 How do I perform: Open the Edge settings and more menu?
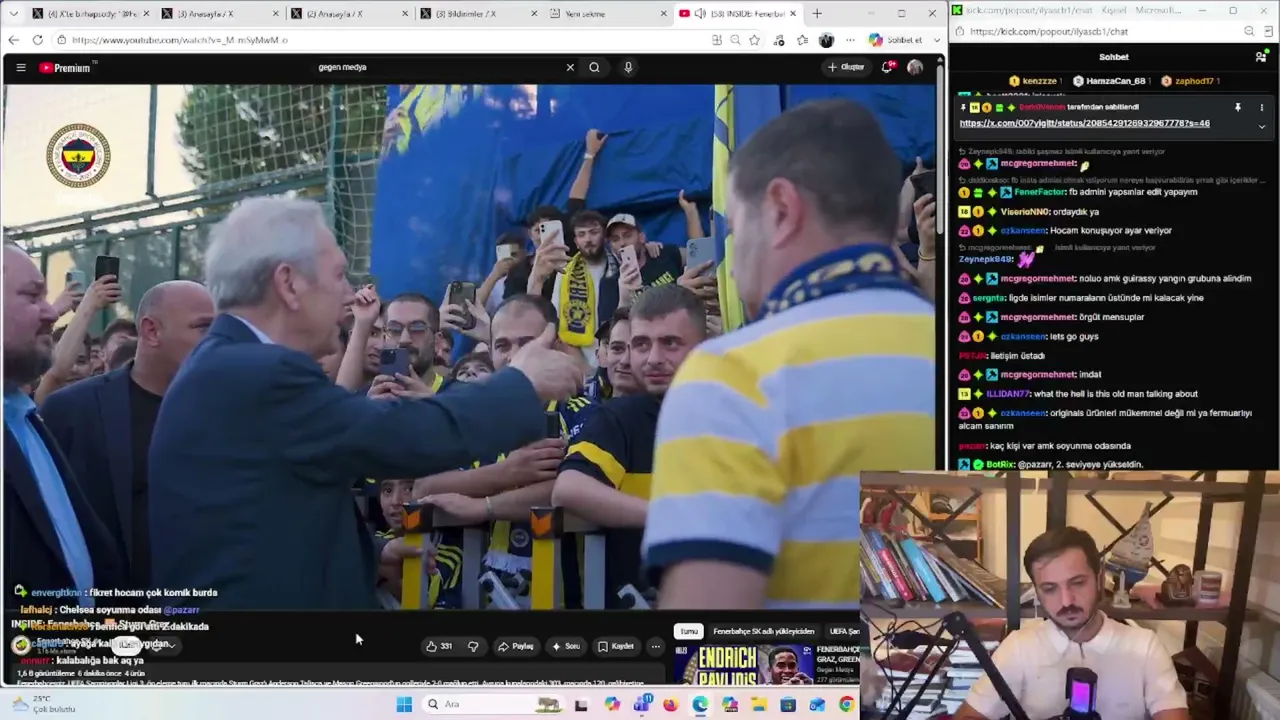(850, 40)
